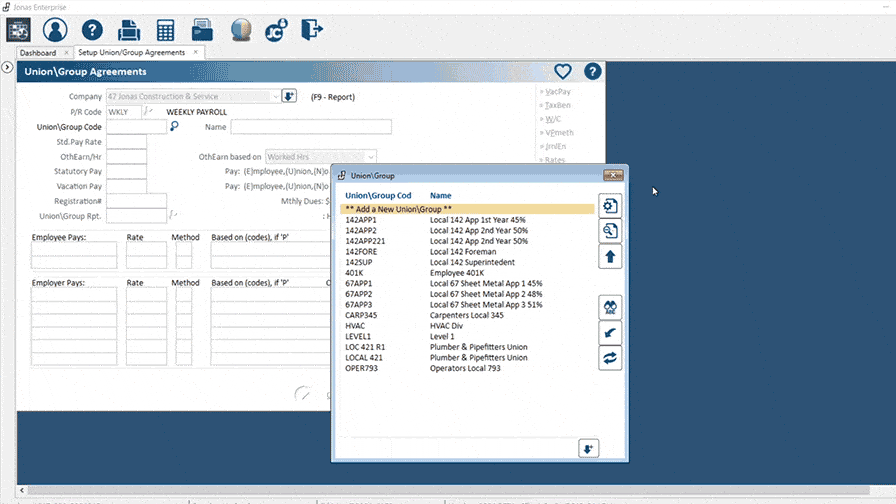The height and width of the screenshot is (504, 896).
Task: Select the 142FORE Local 142 Foreman row
Action: tap(467, 251)
